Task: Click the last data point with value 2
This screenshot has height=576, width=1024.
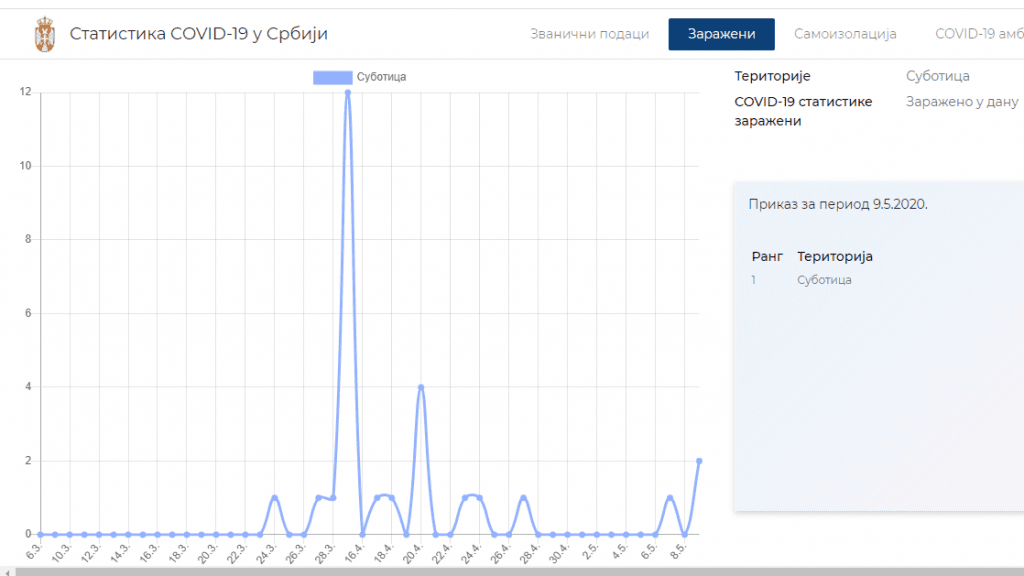Action: point(699,461)
